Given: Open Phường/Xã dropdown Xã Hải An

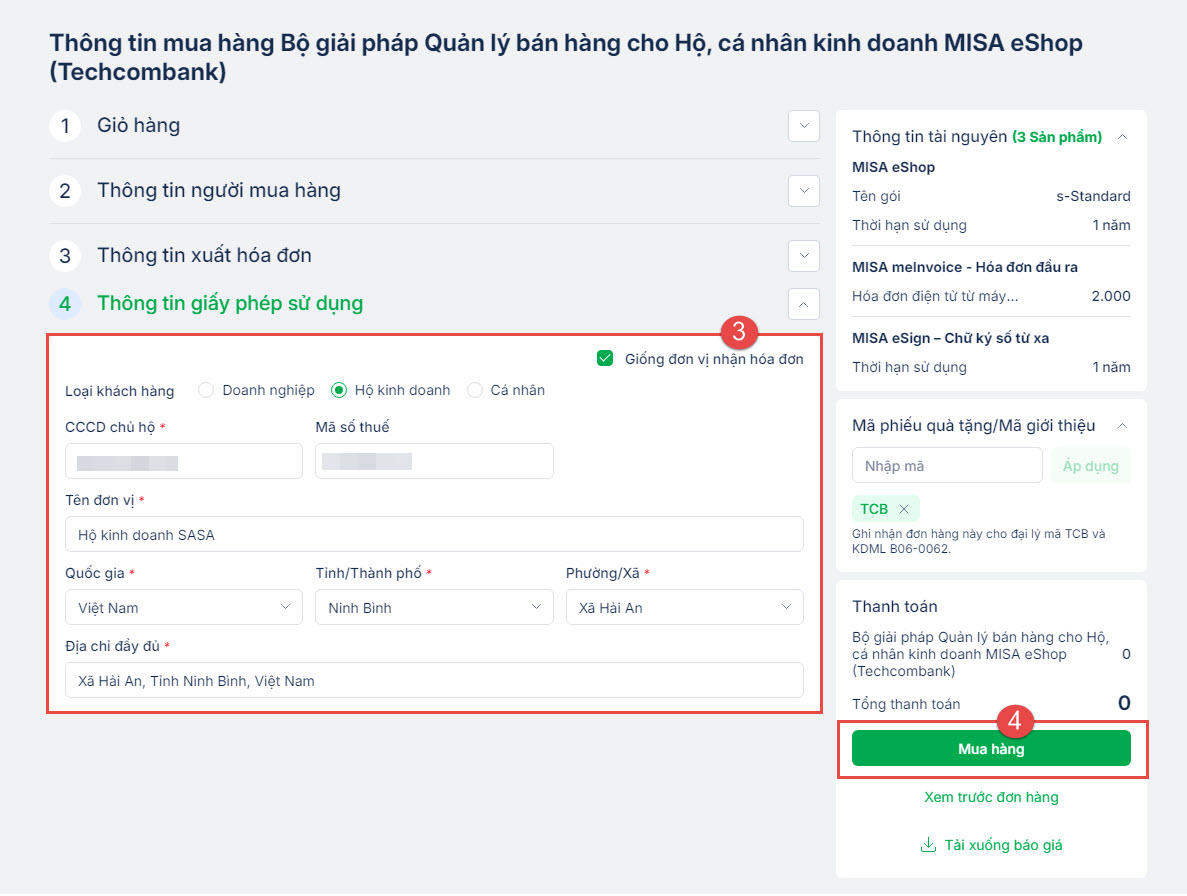Looking at the screenshot, I should (684, 608).
